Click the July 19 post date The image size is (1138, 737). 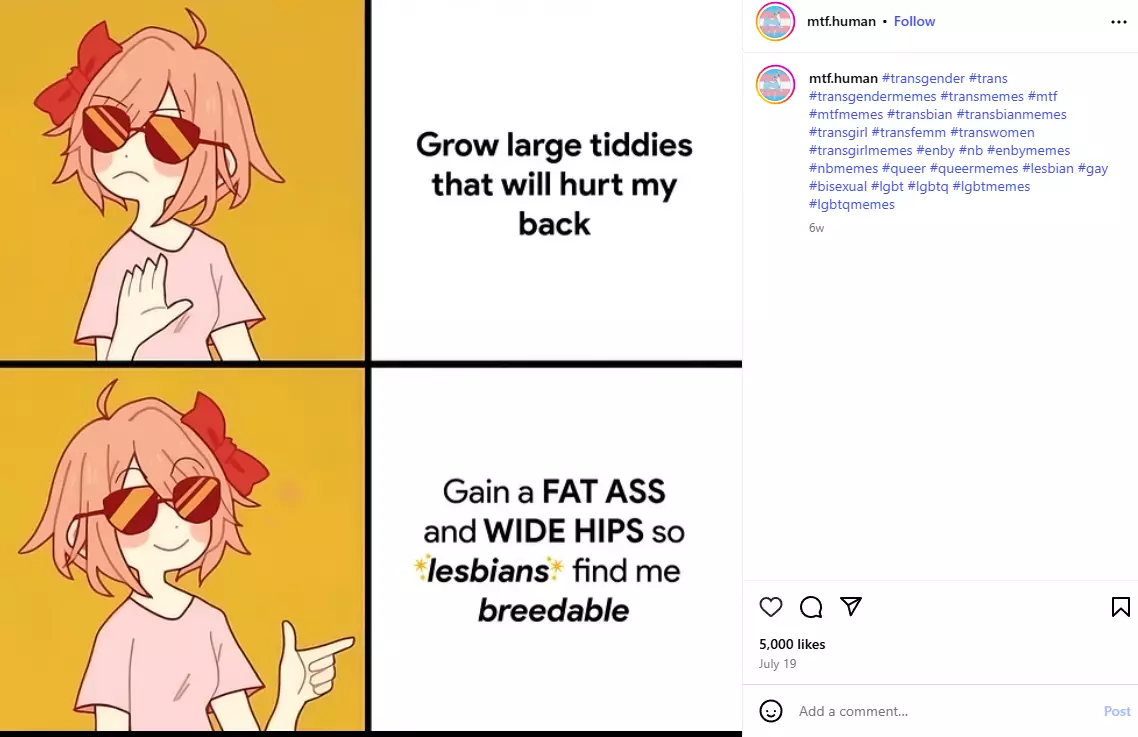point(777,664)
